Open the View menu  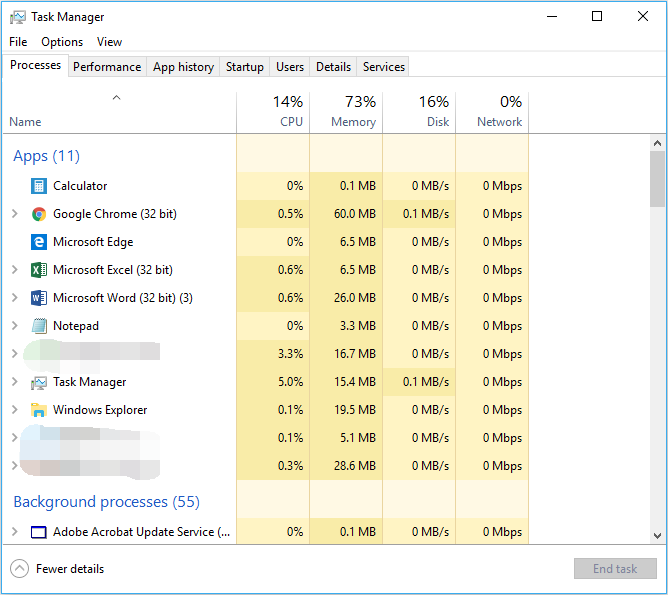coord(109,42)
